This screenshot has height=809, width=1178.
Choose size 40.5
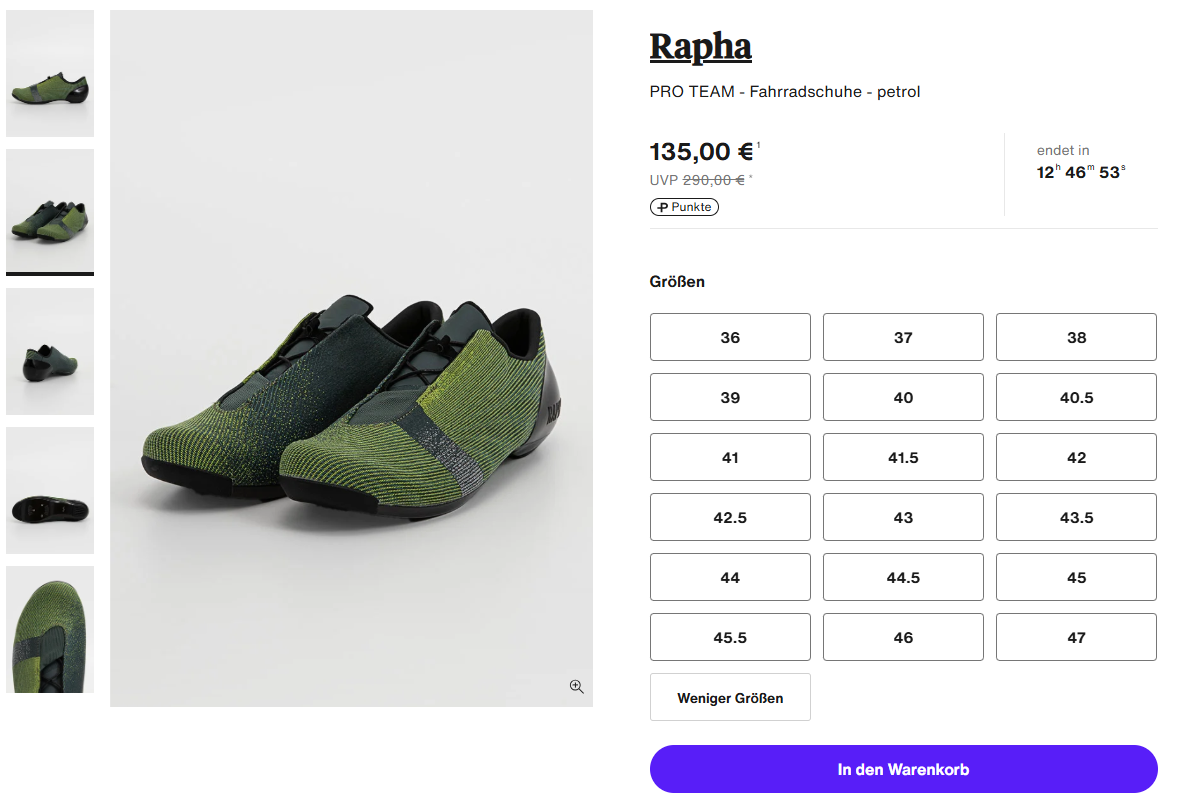coord(1076,397)
